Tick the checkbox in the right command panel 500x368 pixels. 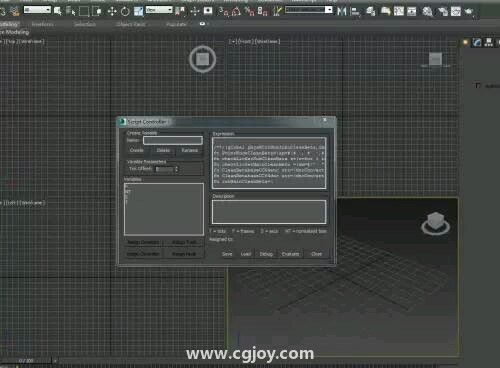[478, 86]
